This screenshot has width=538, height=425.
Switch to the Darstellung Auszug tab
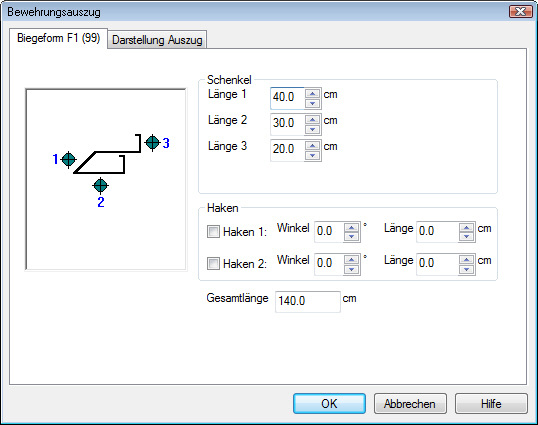pos(157,40)
